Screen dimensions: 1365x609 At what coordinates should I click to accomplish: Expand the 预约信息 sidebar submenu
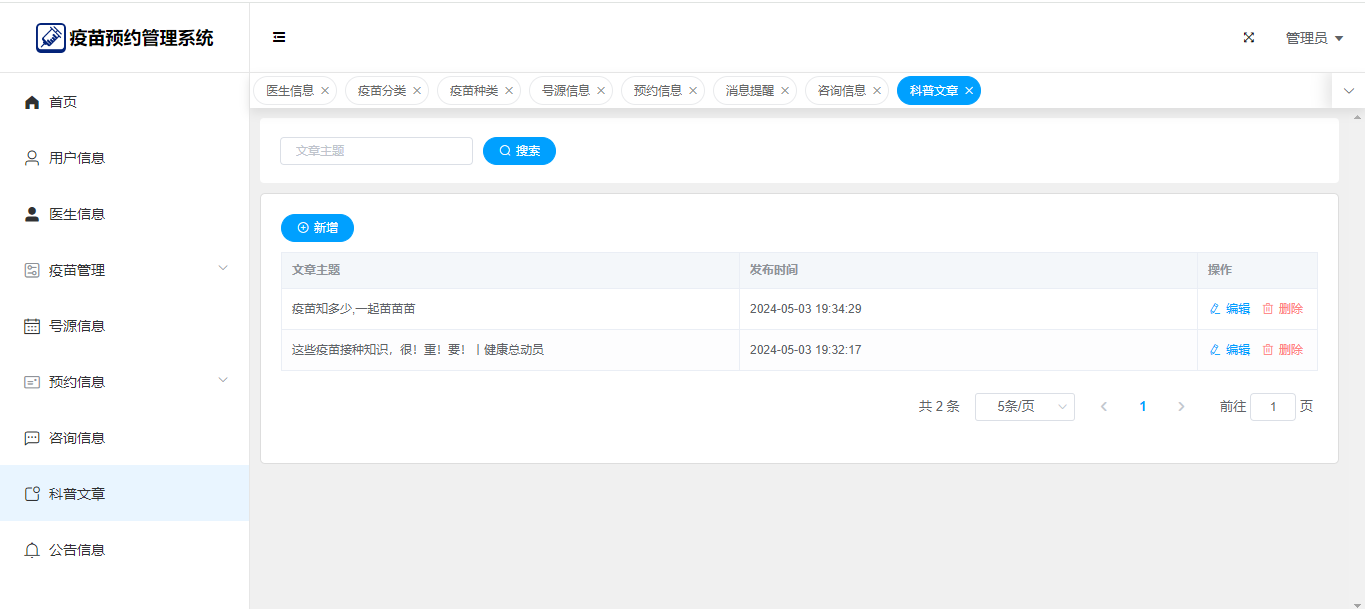click(124, 382)
